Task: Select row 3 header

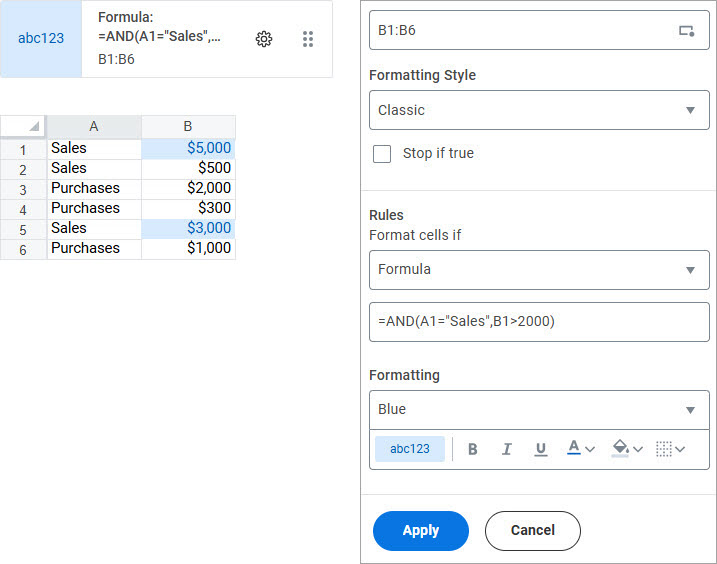Action: [x=23, y=189]
